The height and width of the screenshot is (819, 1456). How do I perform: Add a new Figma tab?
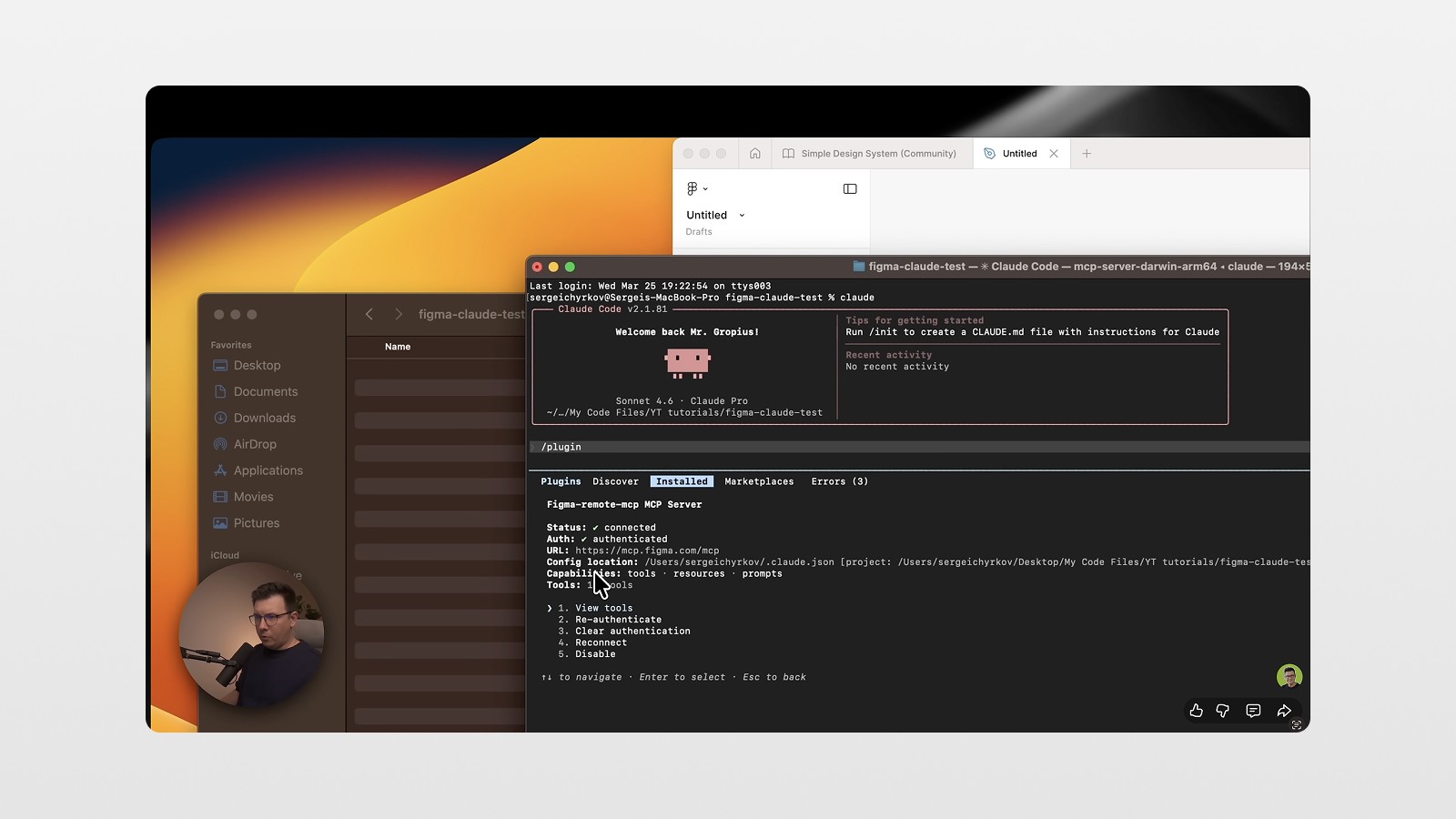[x=1087, y=154]
